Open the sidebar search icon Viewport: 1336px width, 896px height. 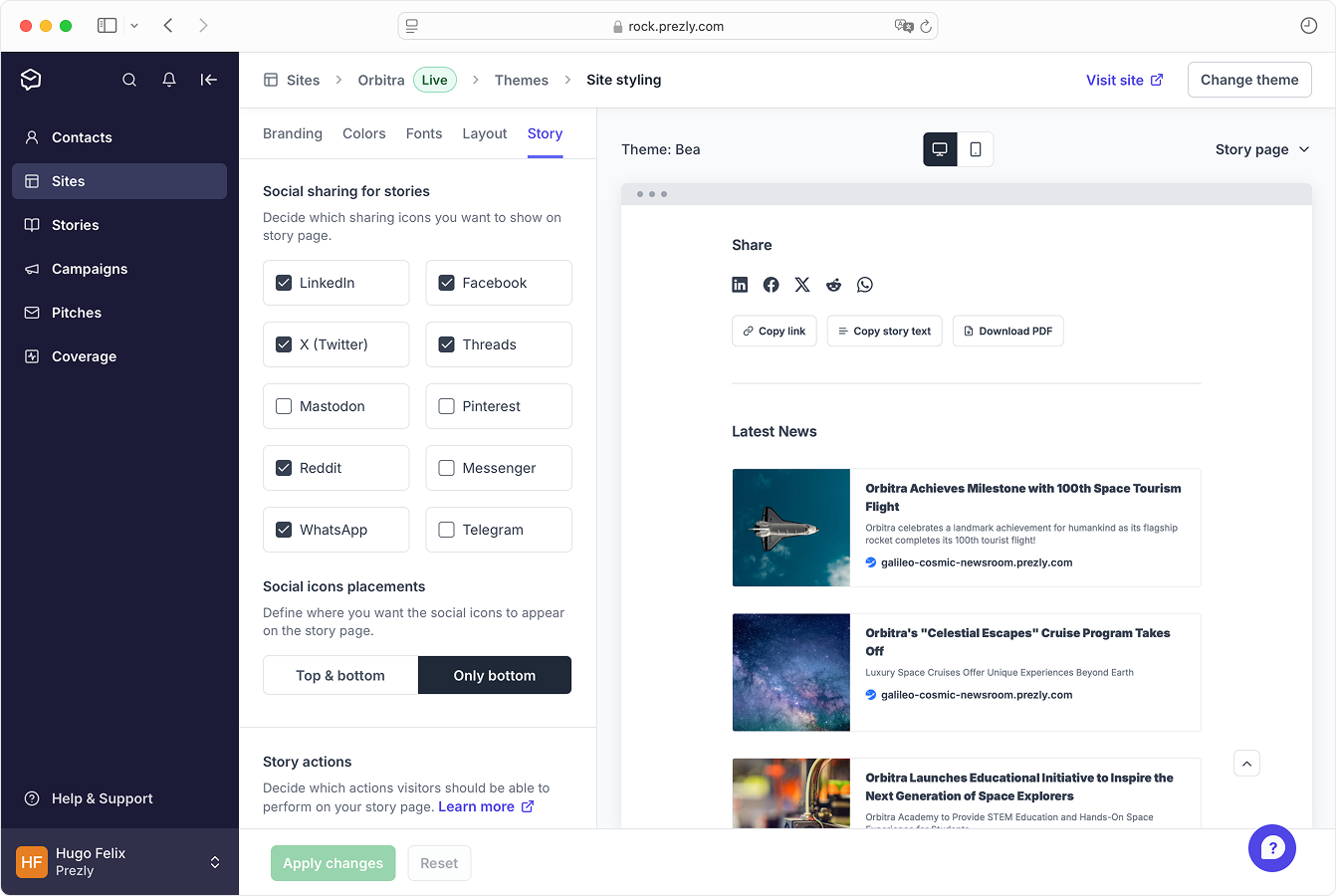pos(129,80)
